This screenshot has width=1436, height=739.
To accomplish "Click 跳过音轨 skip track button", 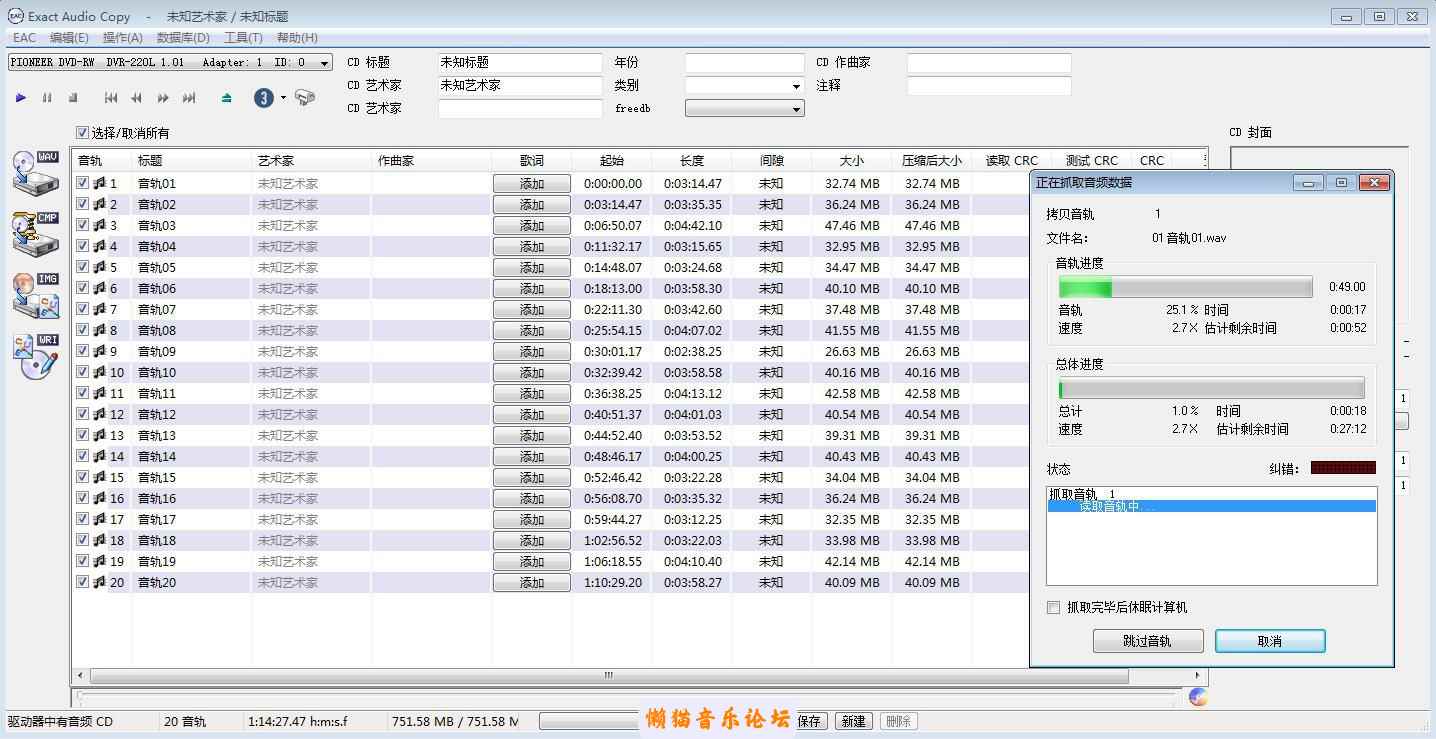I will click(1147, 641).
